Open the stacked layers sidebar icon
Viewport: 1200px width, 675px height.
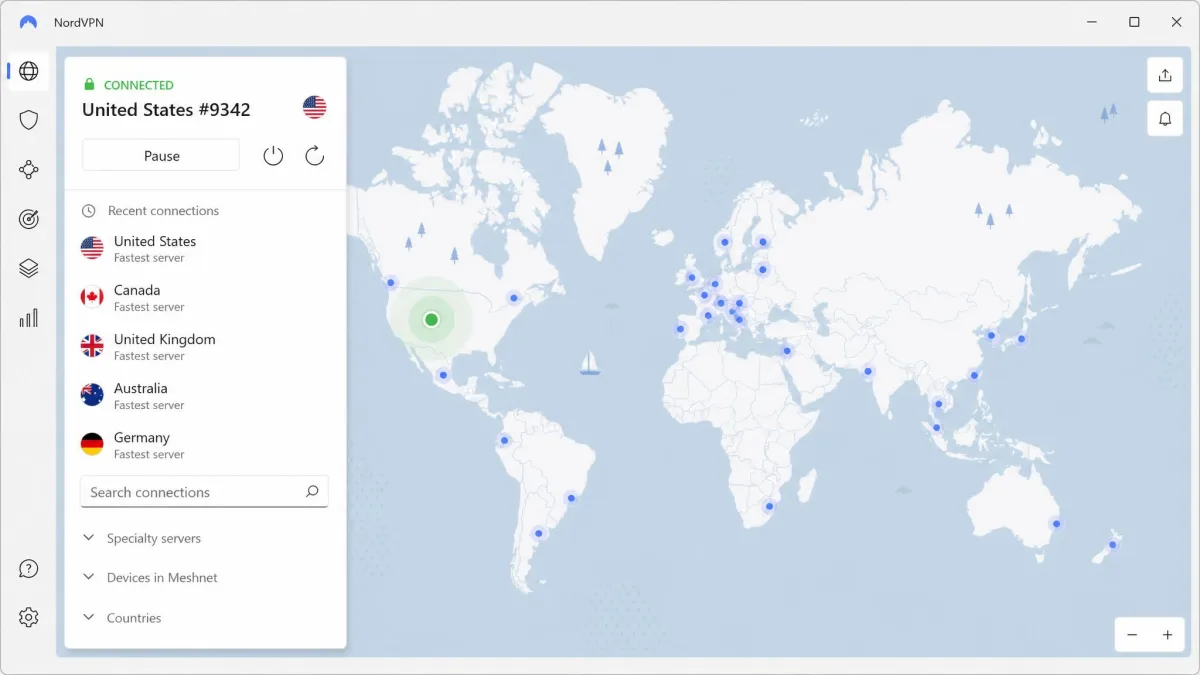click(29, 268)
